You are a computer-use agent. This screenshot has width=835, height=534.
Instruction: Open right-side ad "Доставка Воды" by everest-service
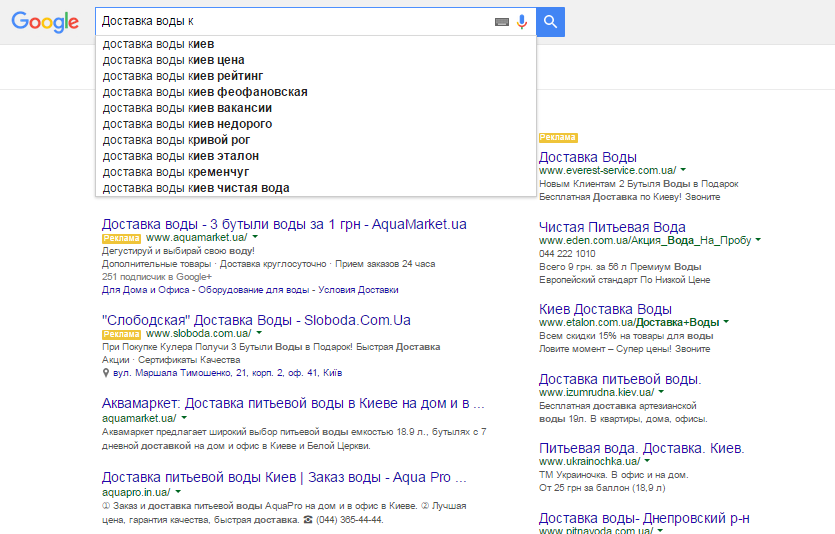pyautogui.click(x=587, y=158)
